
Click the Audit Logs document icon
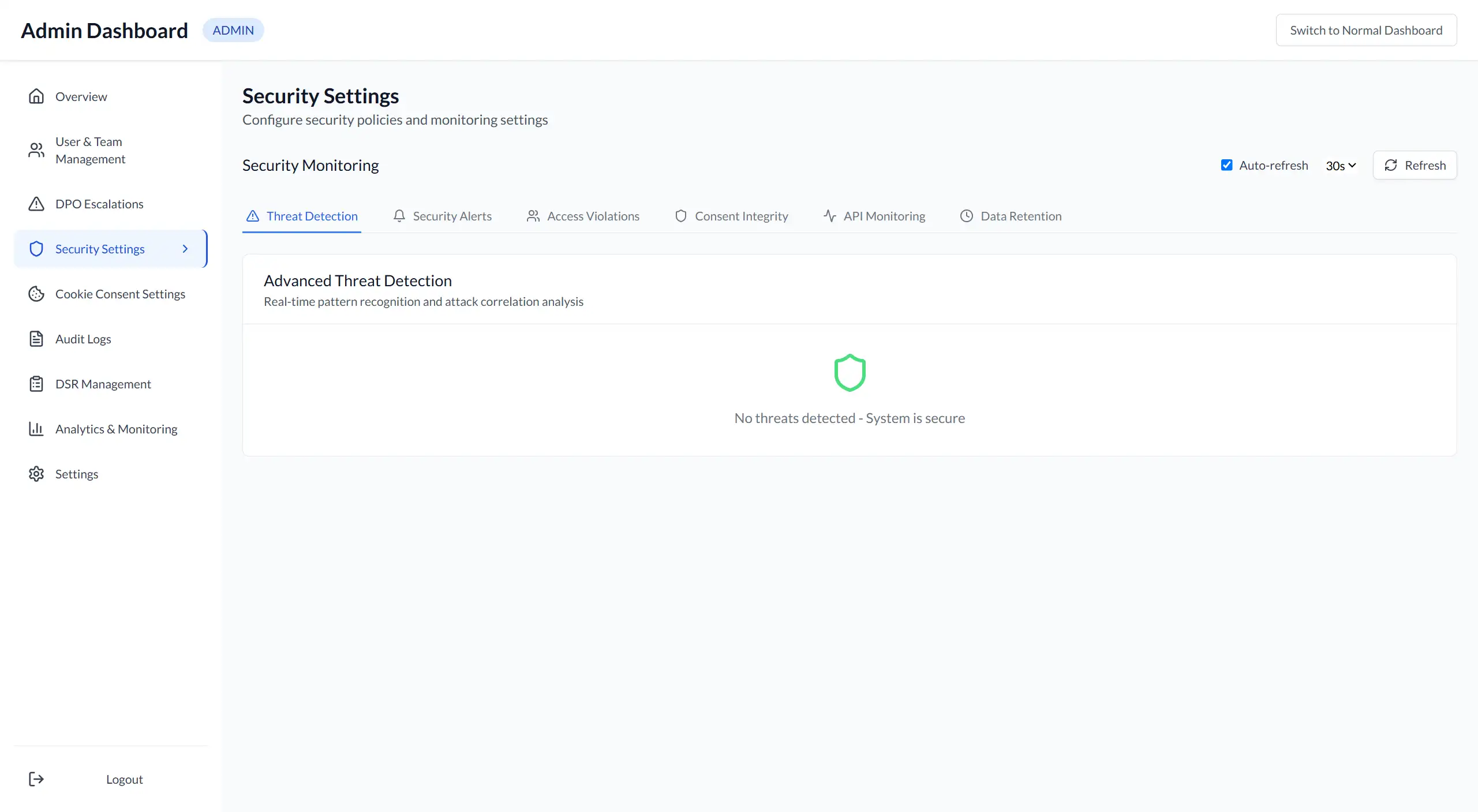click(x=36, y=339)
